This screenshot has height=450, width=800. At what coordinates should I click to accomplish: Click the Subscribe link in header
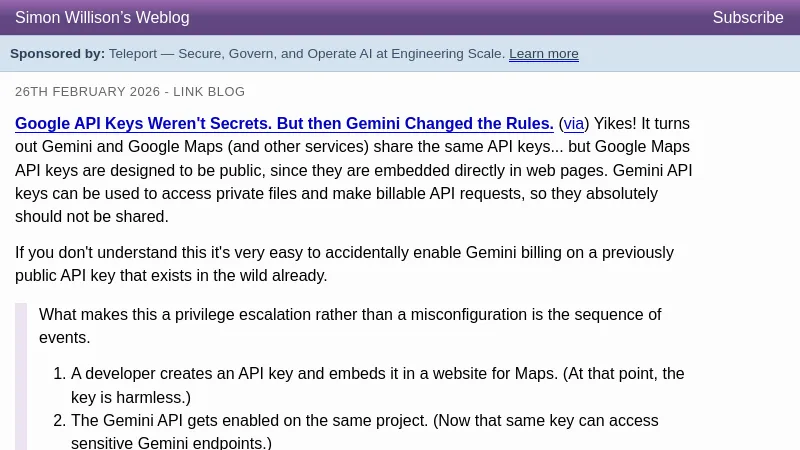tap(747, 18)
